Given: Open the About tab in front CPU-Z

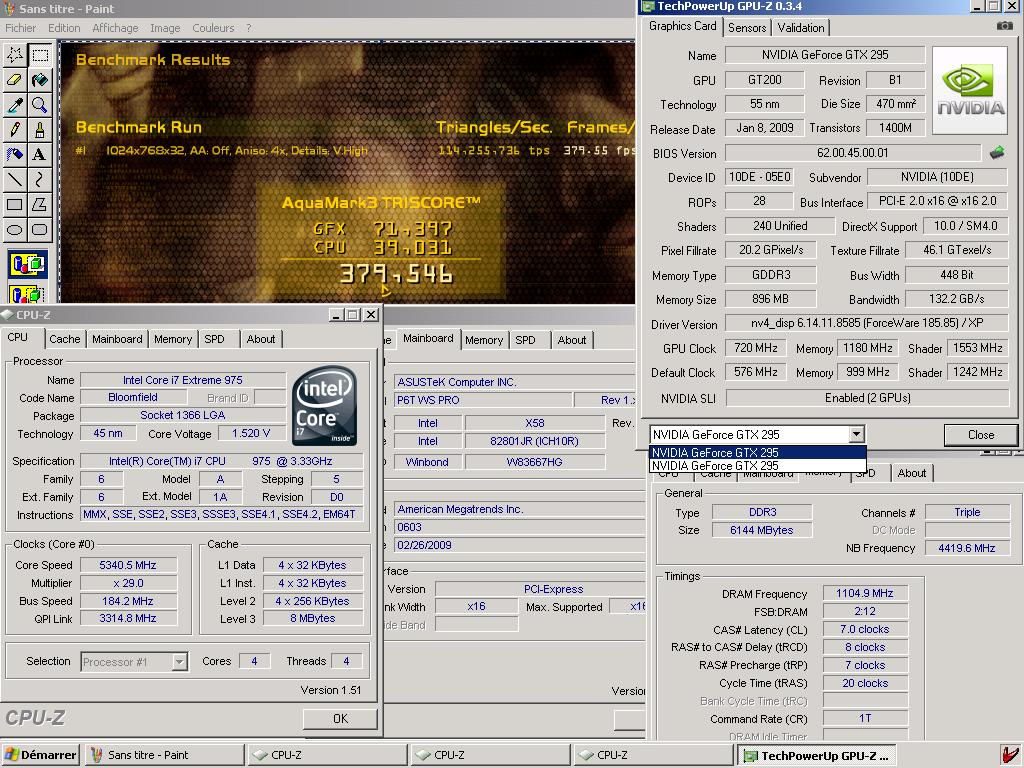Looking at the screenshot, I should click(261, 339).
